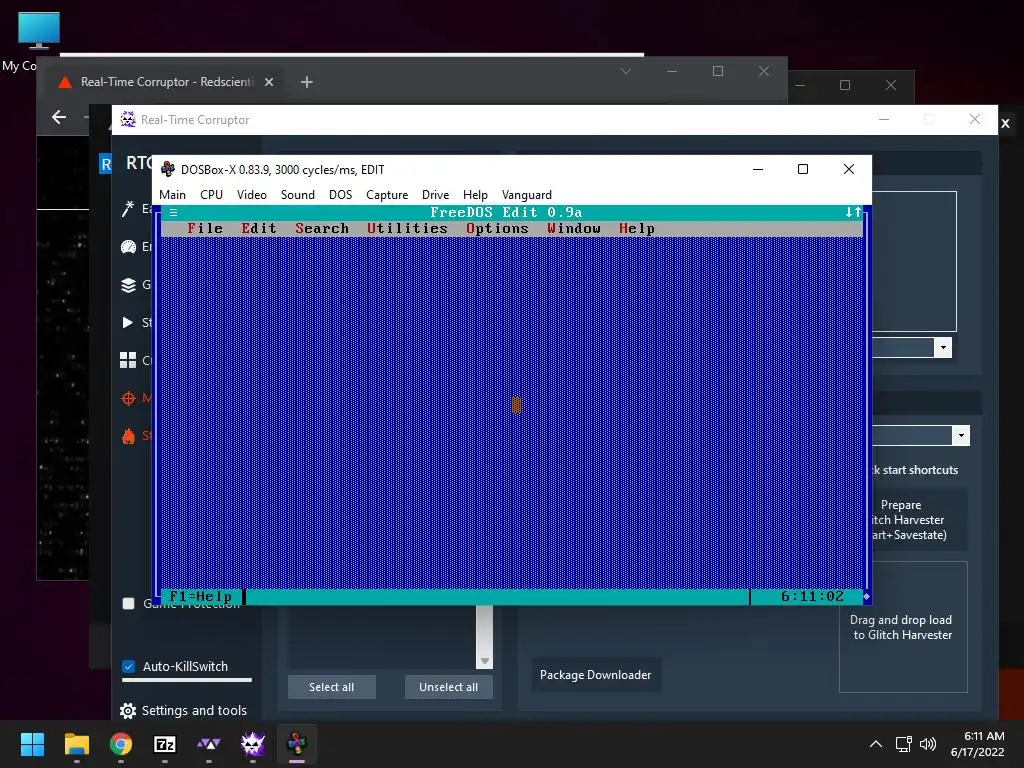The width and height of the screenshot is (1024, 768).
Task: Open the Help menu in DOSBox-X menu bar
Action: click(475, 195)
